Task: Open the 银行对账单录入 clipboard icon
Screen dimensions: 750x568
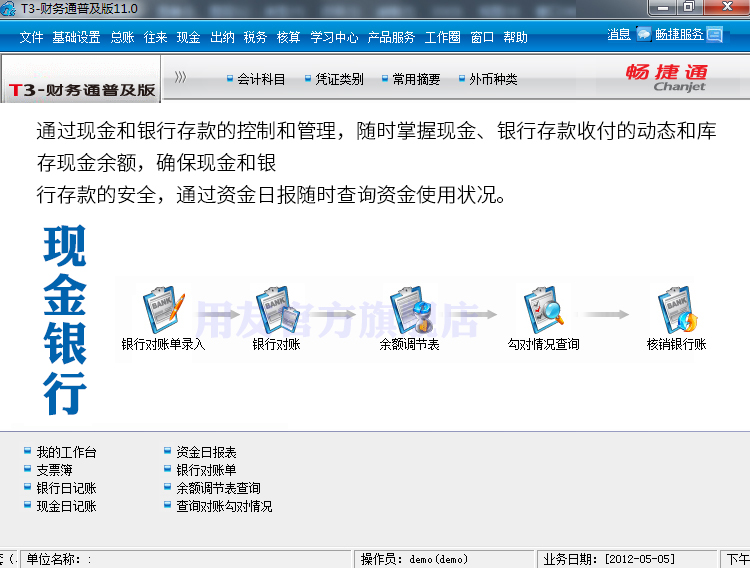Action: [163, 310]
